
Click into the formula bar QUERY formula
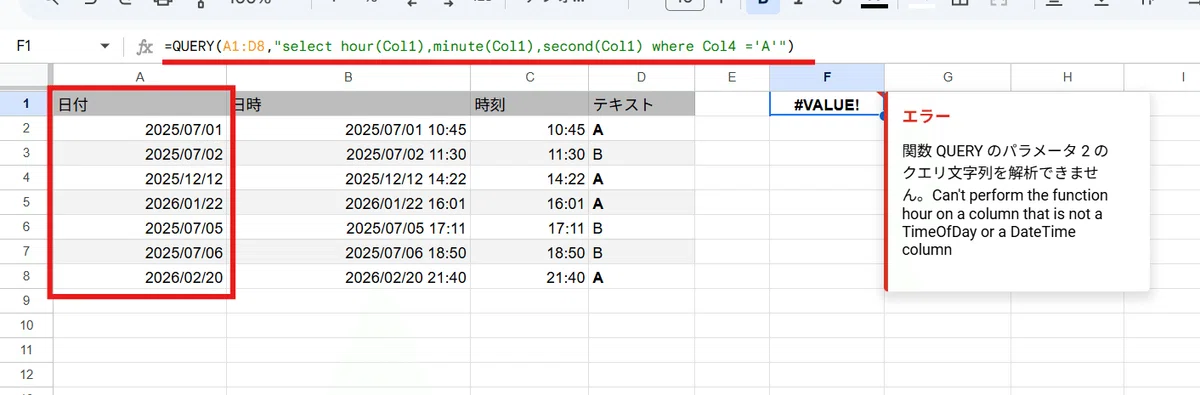pyautogui.click(x=479, y=46)
